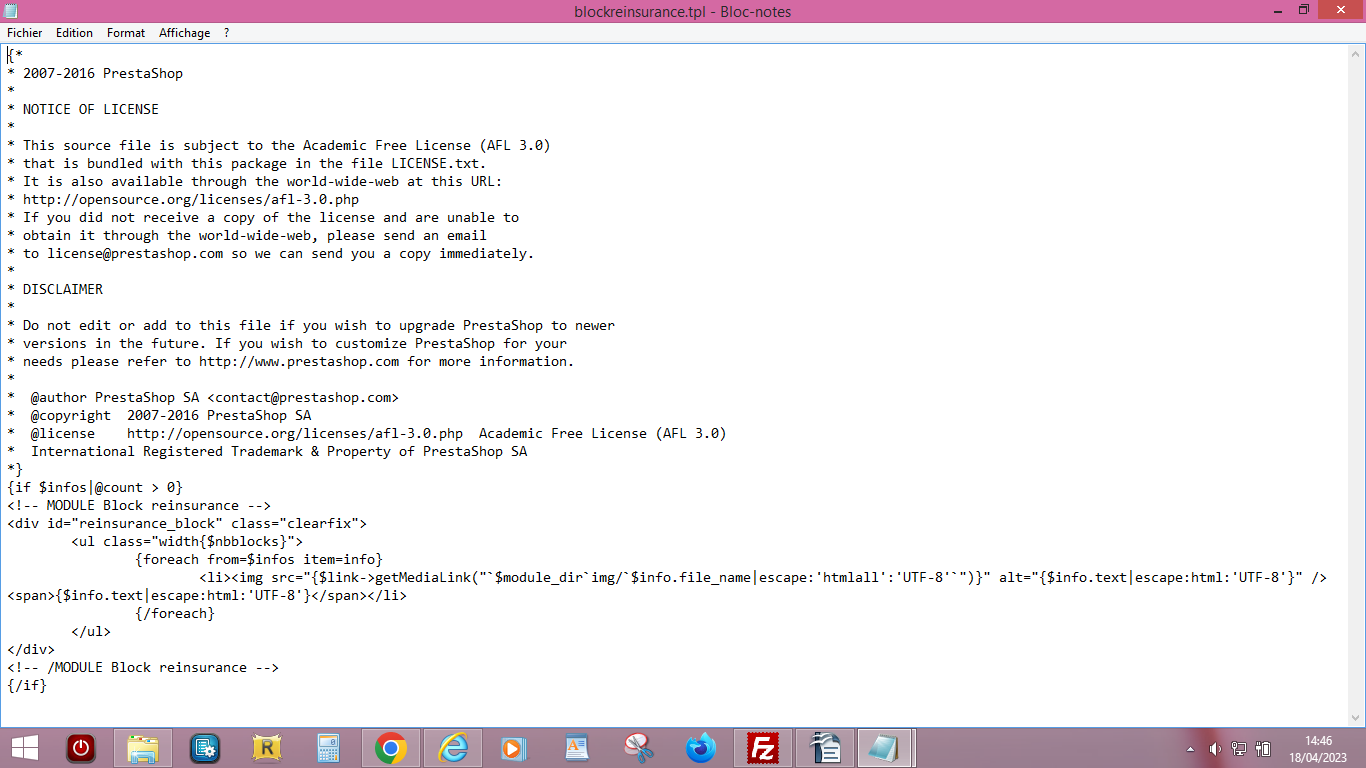
Task: Show hidden system tray icons
Action: pos(1191,749)
